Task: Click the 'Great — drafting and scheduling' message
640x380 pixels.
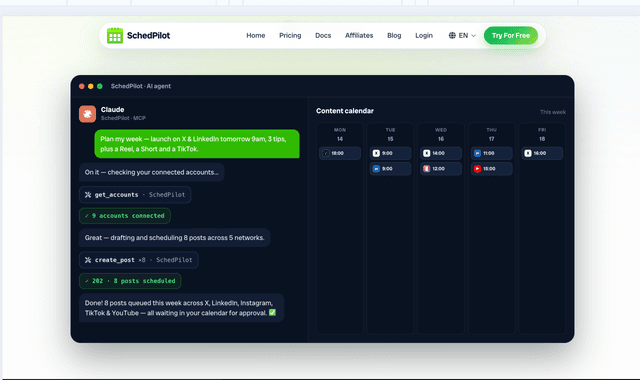Action: [175, 238]
